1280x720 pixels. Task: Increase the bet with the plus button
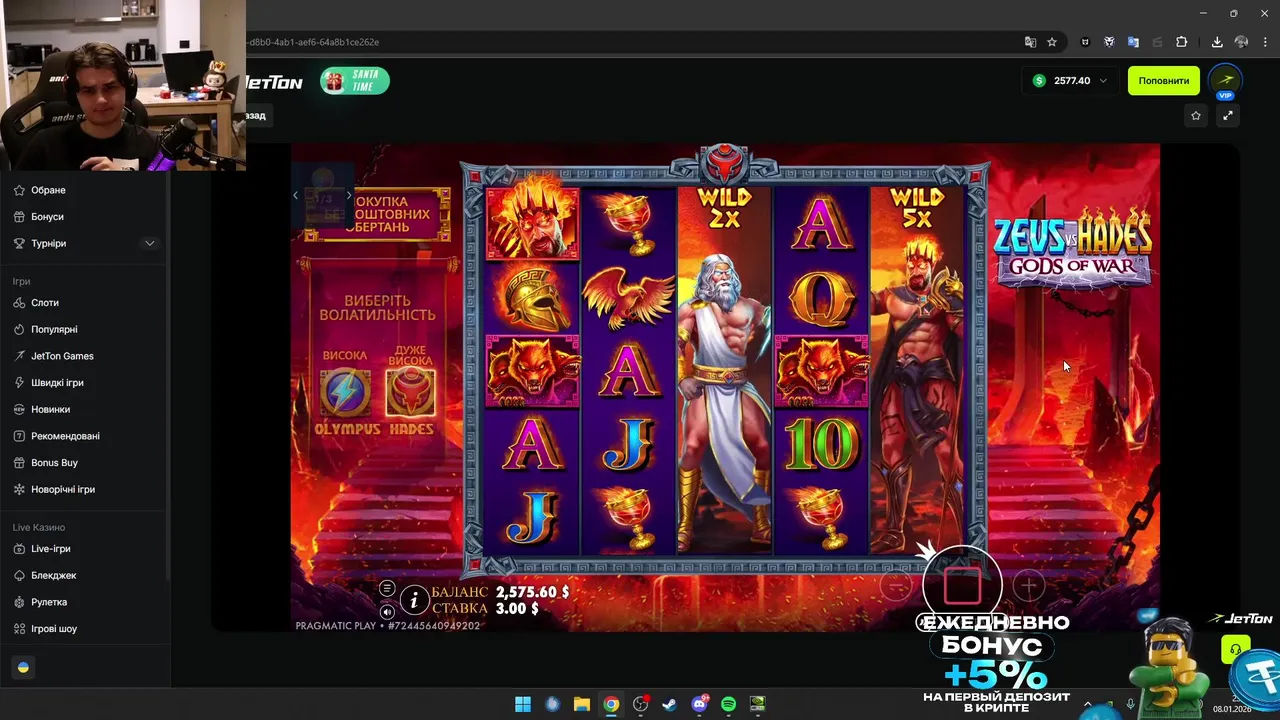1029,586
